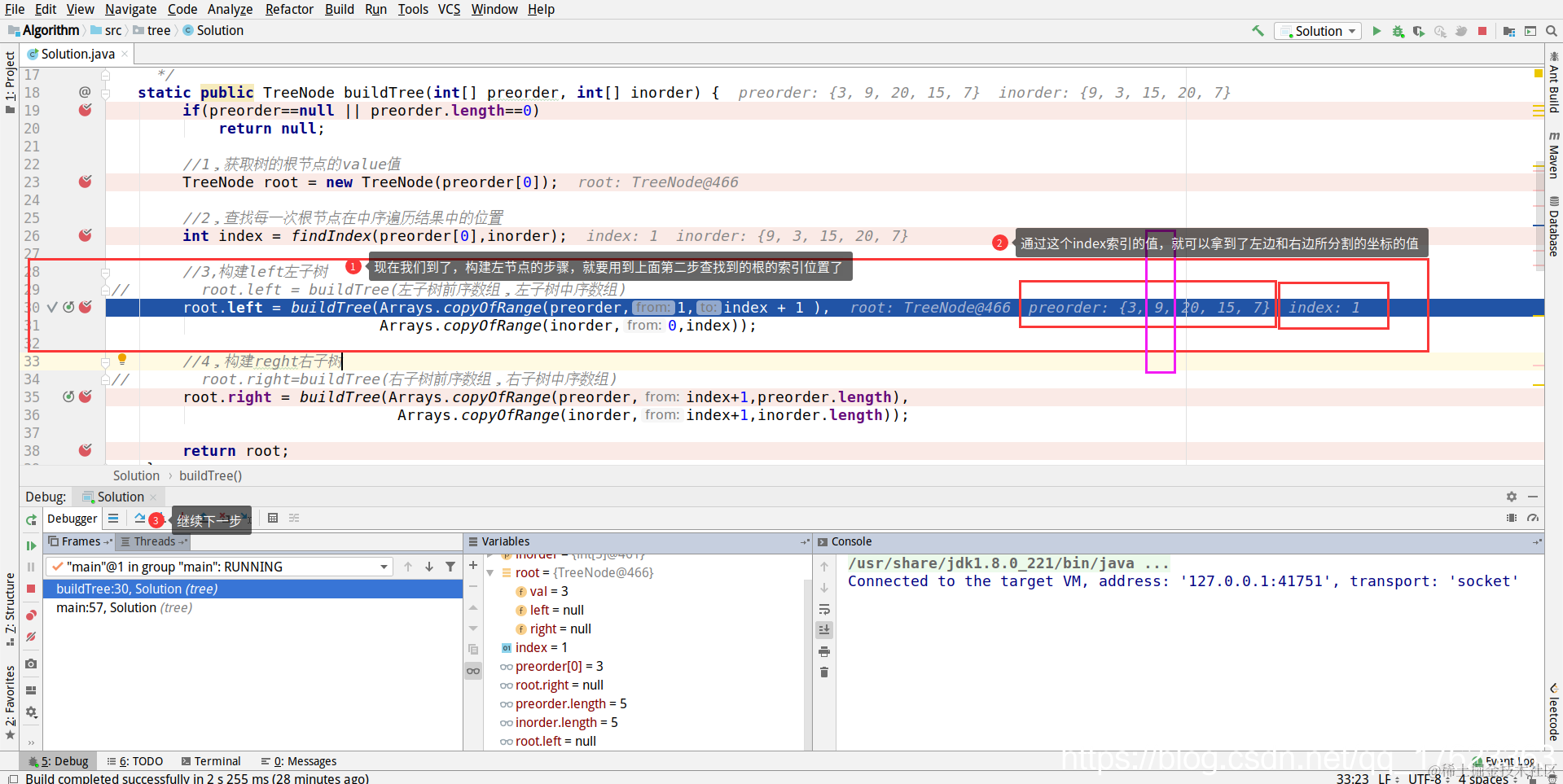Image resolution: width=1563 pixels, height=784 pixels.
Task: Toggle Scroll to End in Console
Action: [824, 629]
